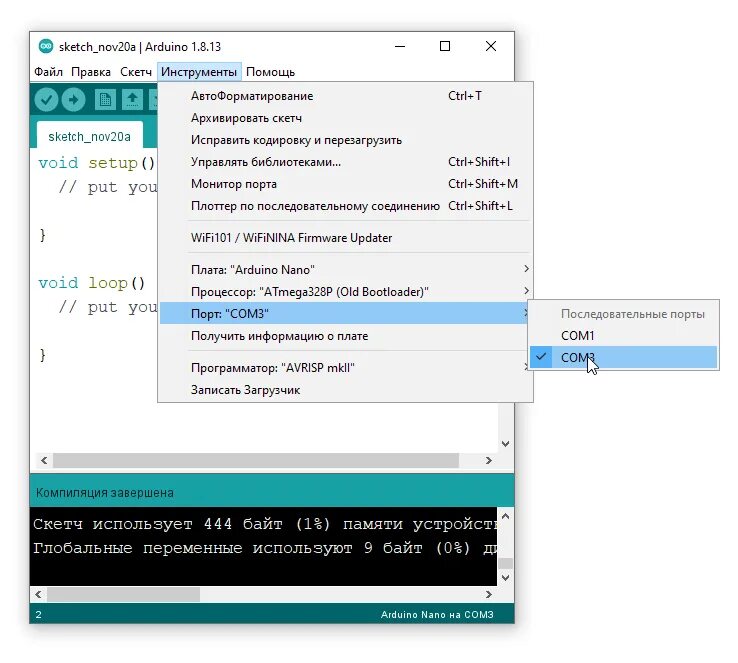
Task: Choose АвтоФорматирование menu entry
Action: pos(346,96)
